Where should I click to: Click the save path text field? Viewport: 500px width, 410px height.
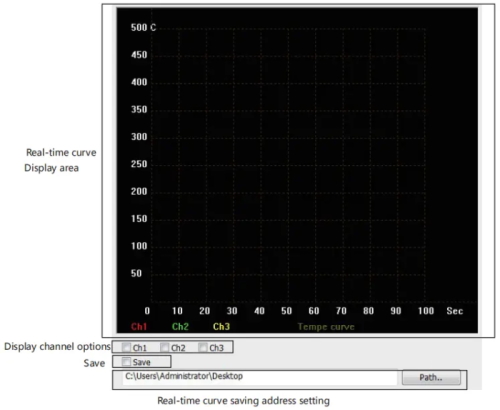(260, 377)
